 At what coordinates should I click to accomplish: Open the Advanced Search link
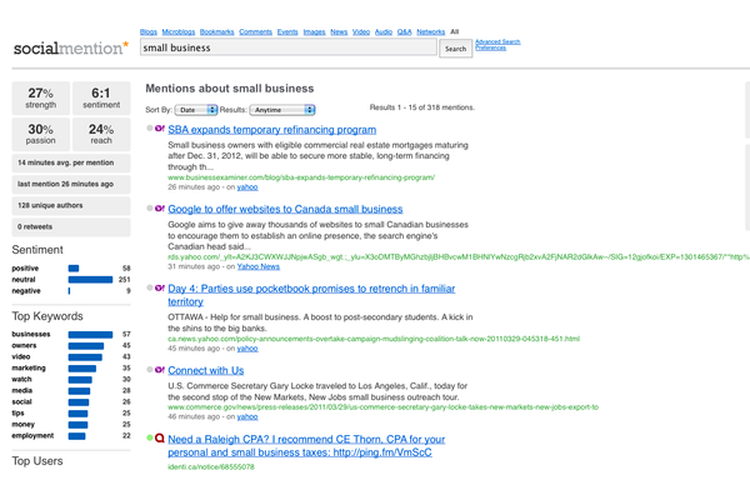click(x=497, y=42)
